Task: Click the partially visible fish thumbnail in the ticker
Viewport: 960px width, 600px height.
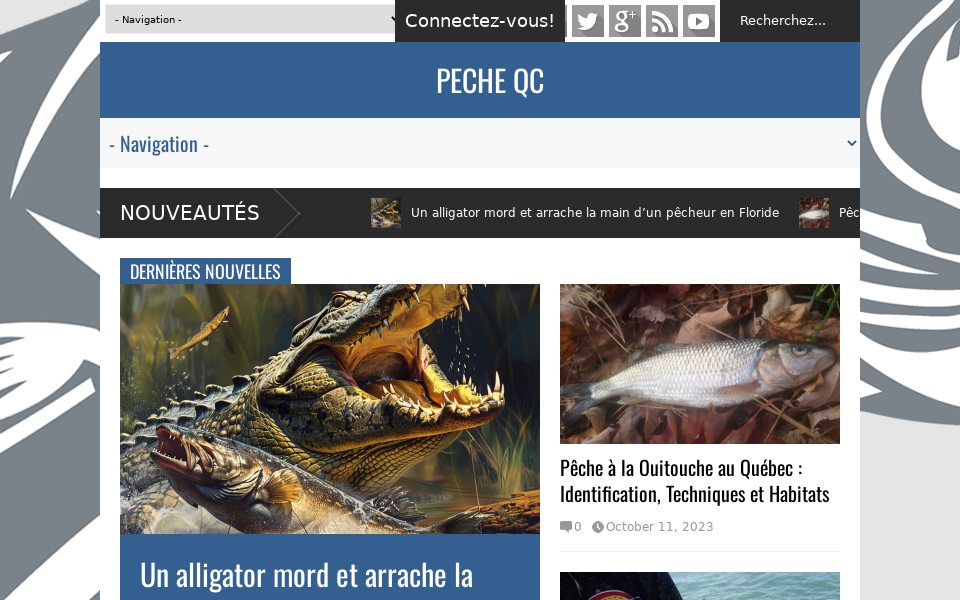Action: click(812, 212)
